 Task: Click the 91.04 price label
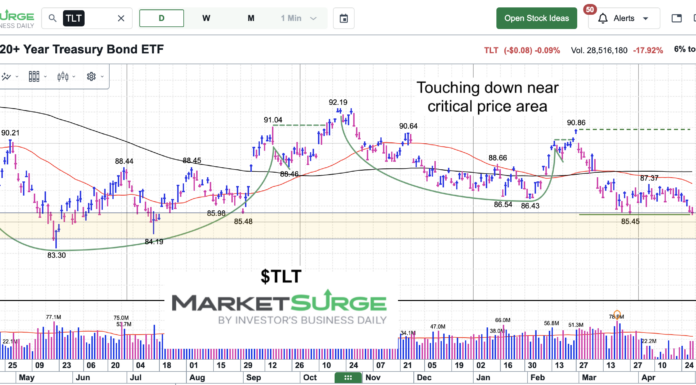pyautogui.click(x=273, y=120)
